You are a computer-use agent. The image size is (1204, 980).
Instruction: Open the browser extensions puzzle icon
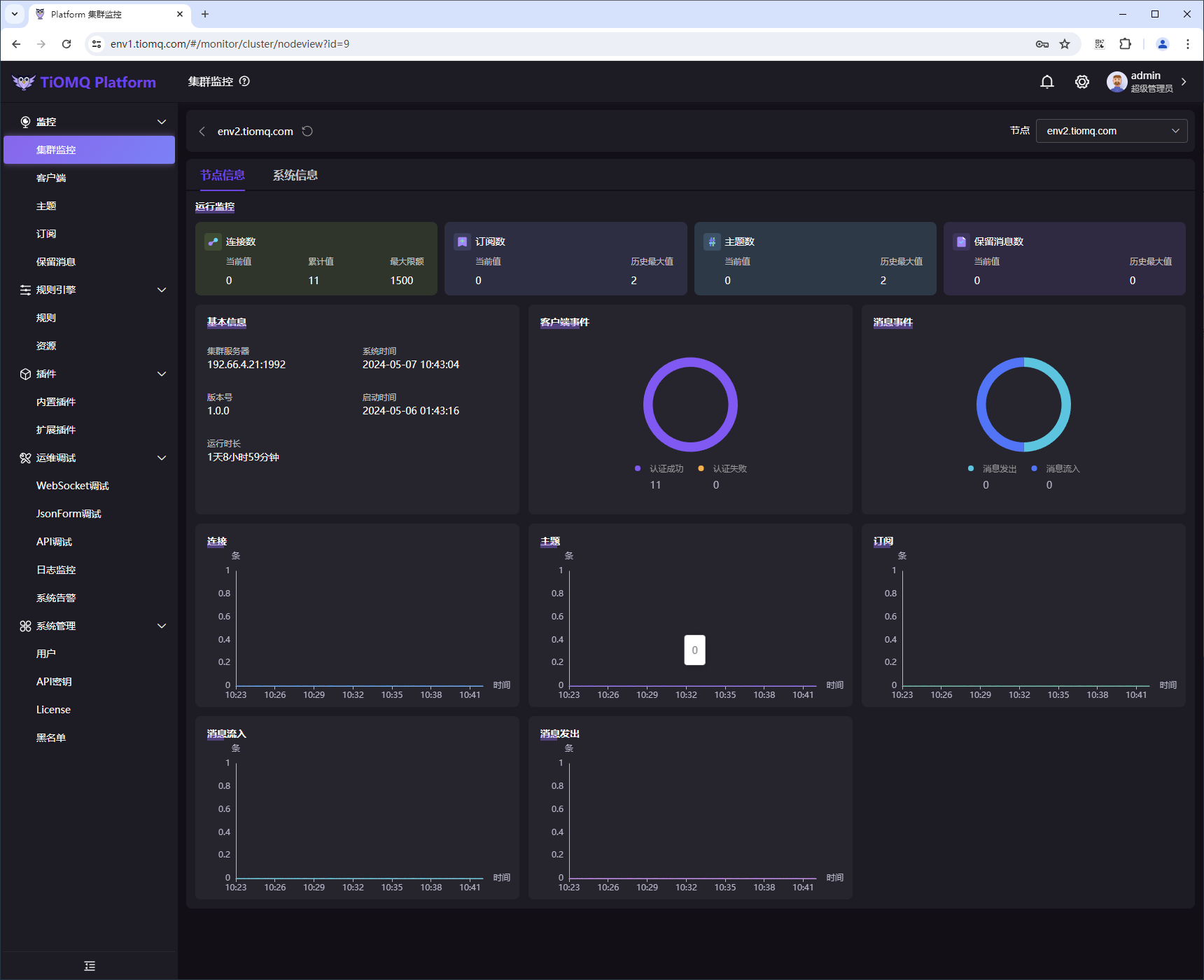click(1125, 44)
